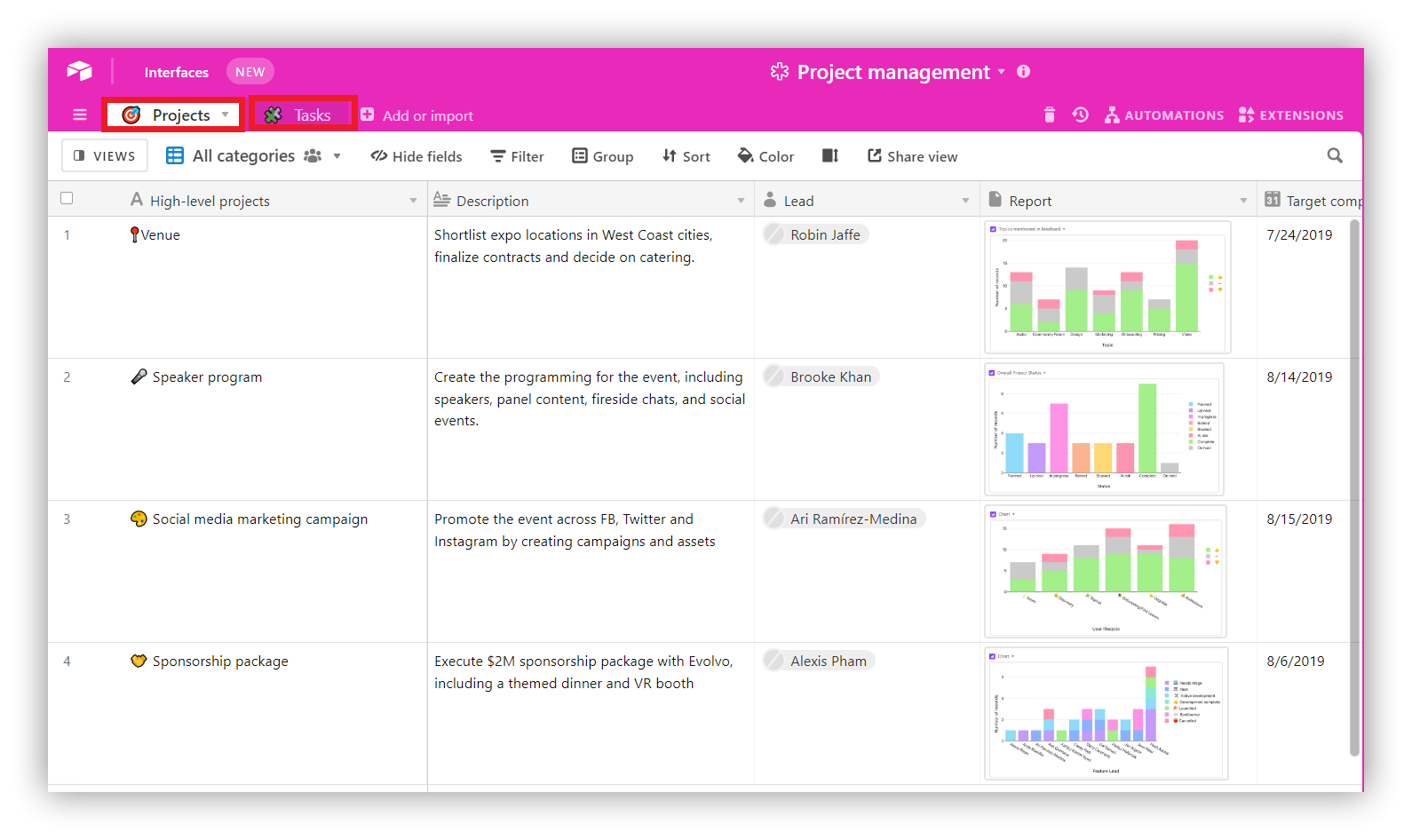
Task: Expand the Project management title dropdown
Action: tap(1002, 71)
